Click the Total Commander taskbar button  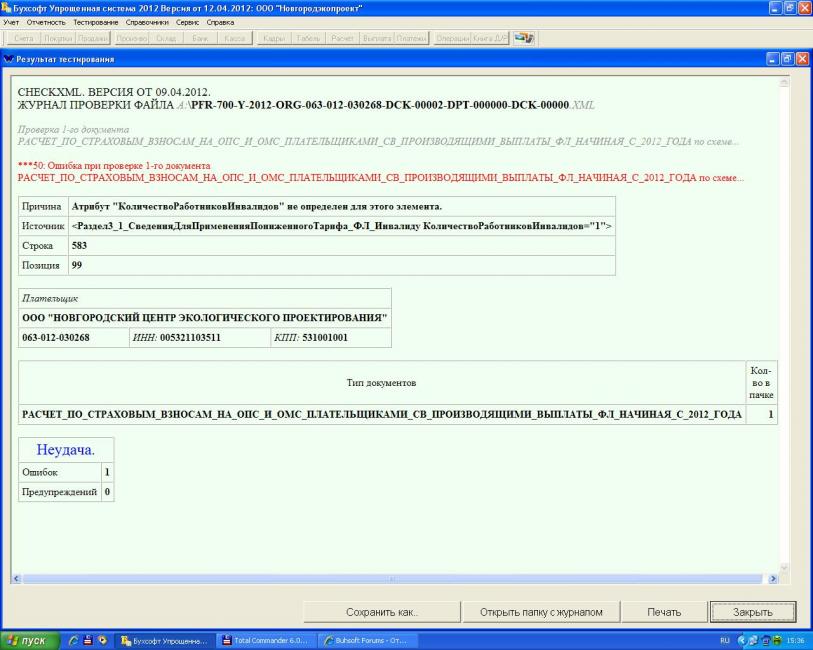pos(267,640)
